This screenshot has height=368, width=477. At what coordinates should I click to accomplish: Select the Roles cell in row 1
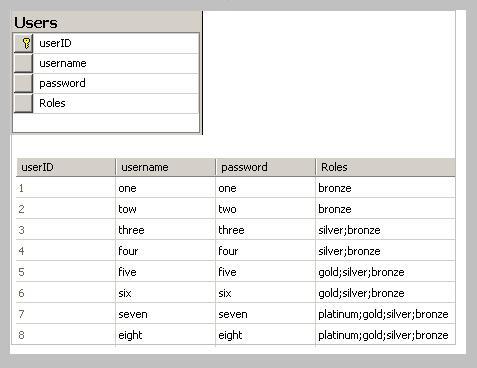coord(385,188)
